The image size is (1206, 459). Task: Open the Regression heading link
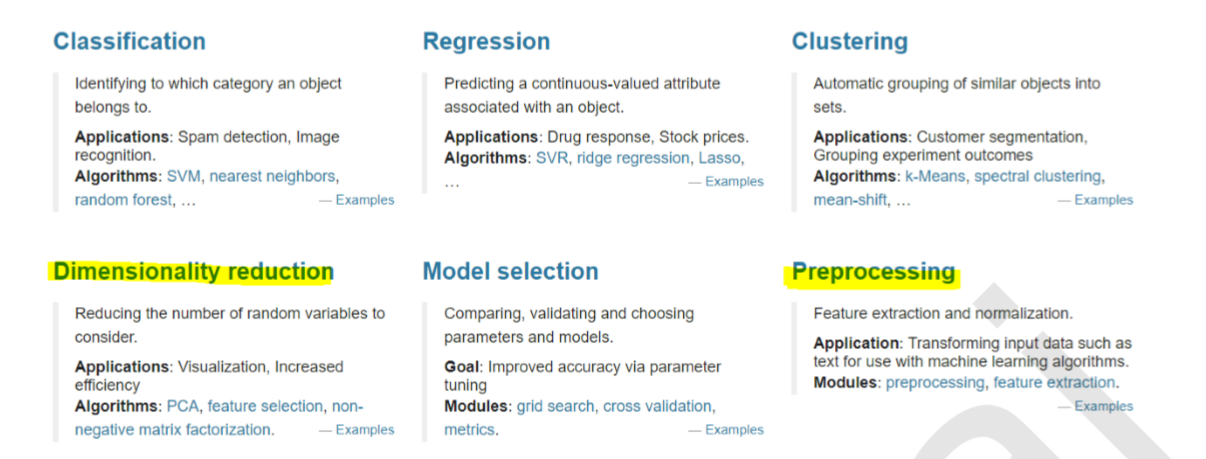(486, 41)
